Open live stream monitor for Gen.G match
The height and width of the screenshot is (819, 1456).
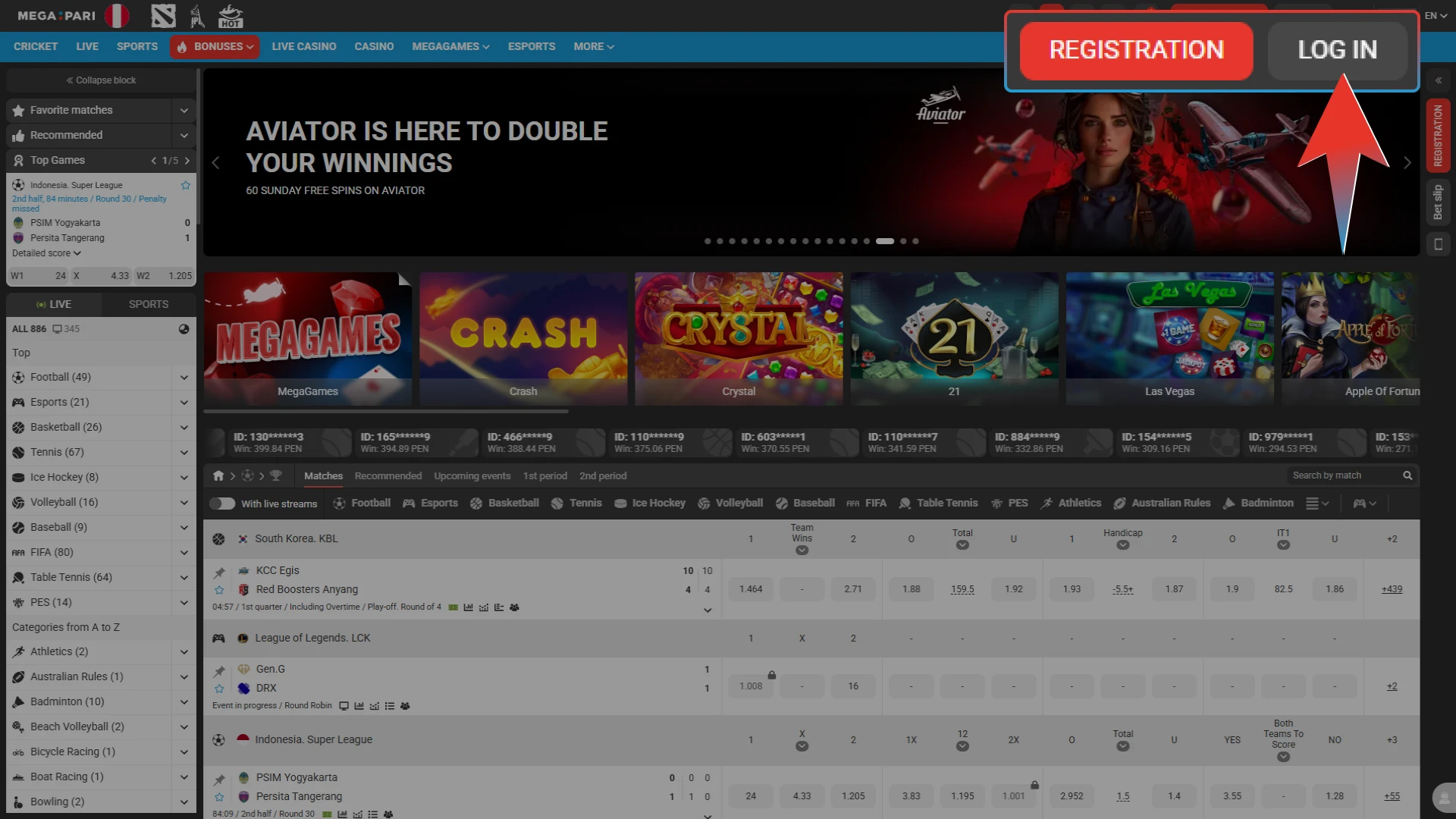pyautogui.click(x=344, y=706)
